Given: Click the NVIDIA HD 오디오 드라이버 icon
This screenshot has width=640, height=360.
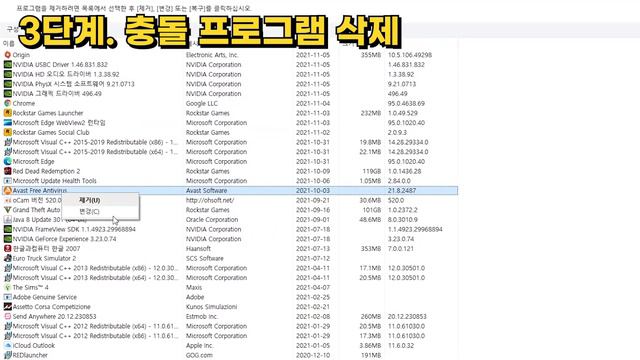Looking at the screenshot, I should pos(7,74).
